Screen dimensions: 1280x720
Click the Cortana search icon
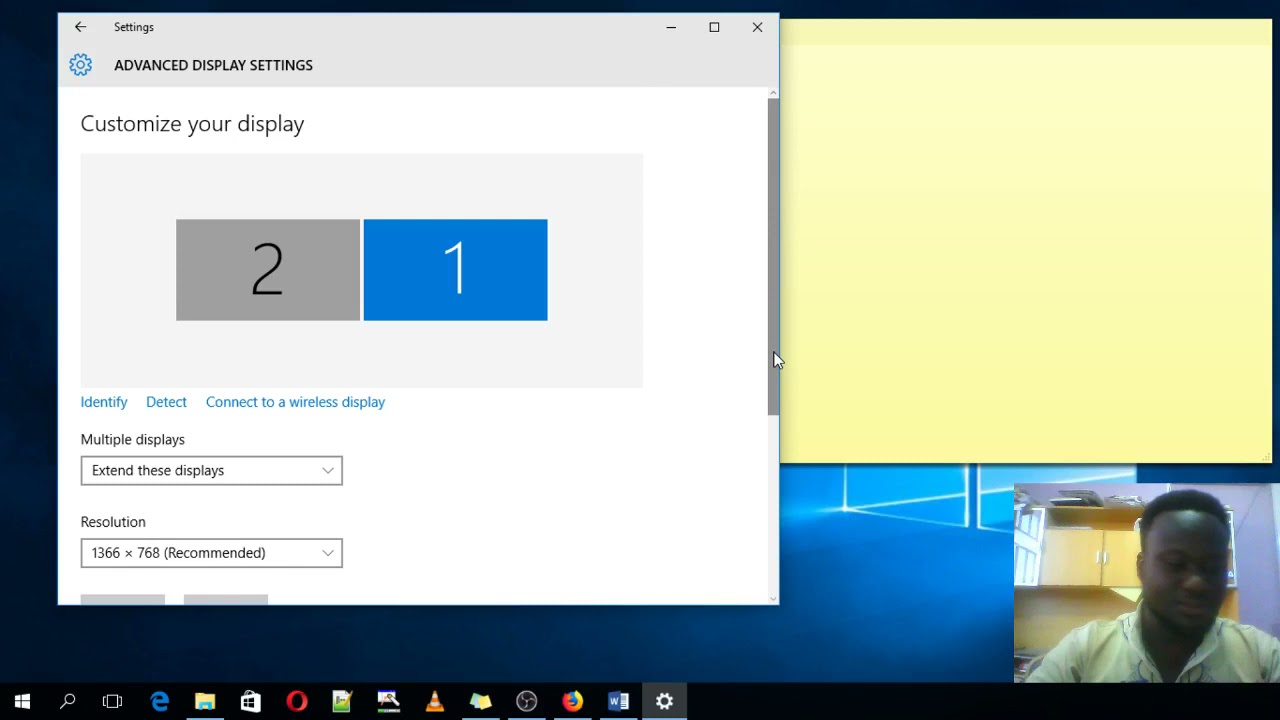(x=68, y=701)
